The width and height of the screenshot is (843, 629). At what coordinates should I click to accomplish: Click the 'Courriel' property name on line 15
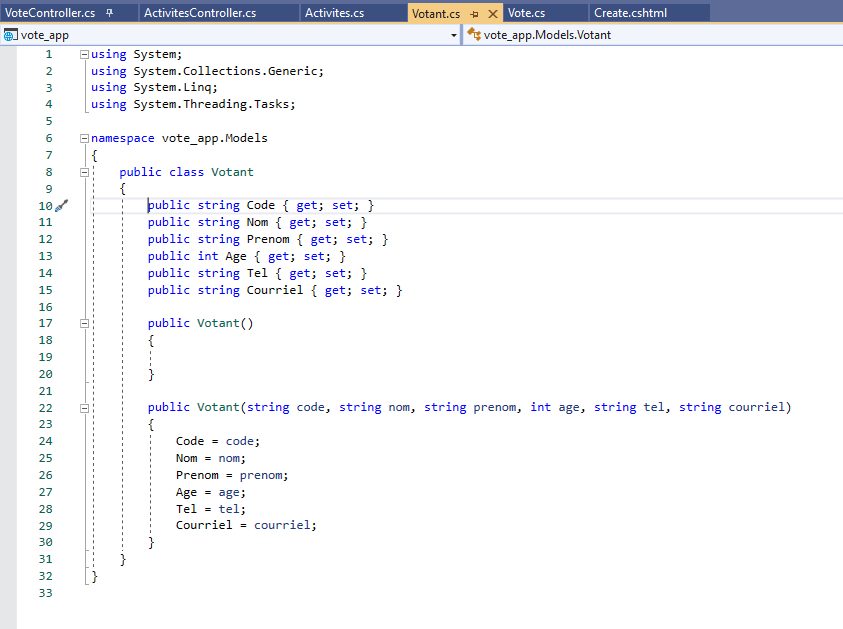coord(275,290)
